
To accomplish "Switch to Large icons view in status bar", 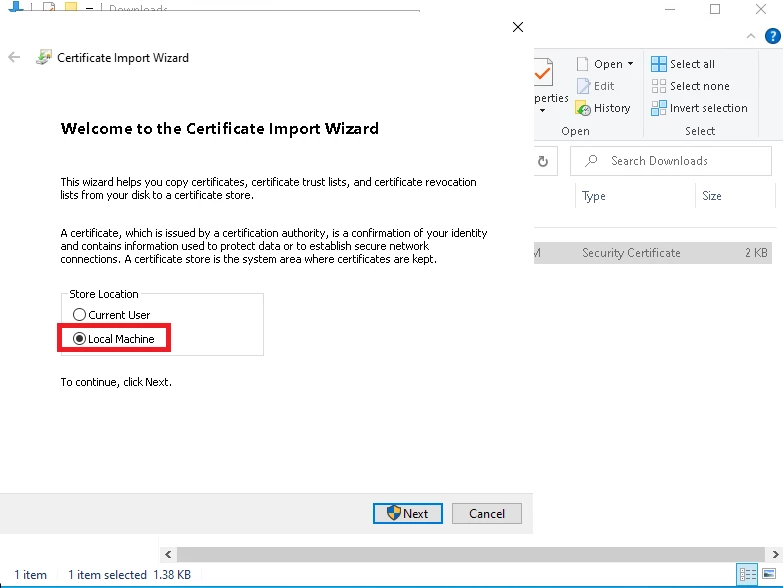I will pyautogui.click(x=770, y=575).
